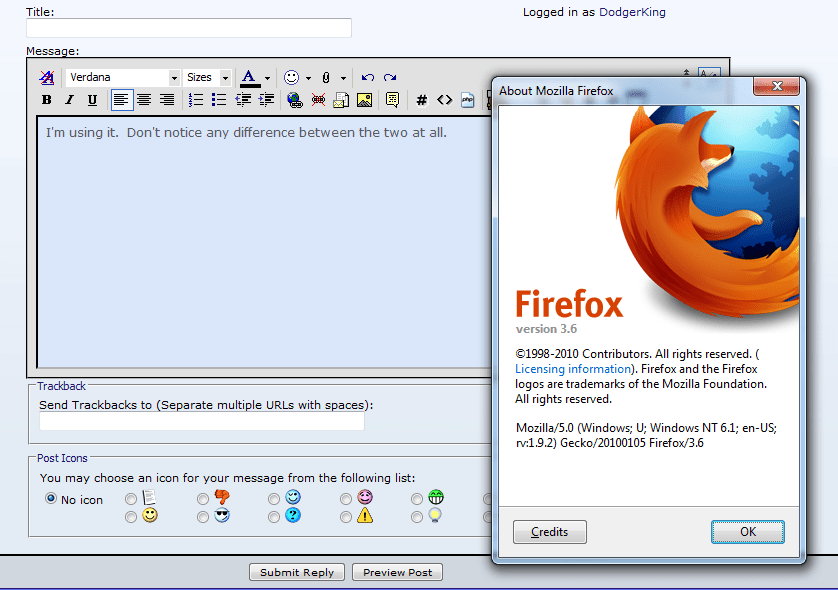Select the yellow warning triangle icon radio
Viewport: 838px width, 590px height.
tap(346, 517)
